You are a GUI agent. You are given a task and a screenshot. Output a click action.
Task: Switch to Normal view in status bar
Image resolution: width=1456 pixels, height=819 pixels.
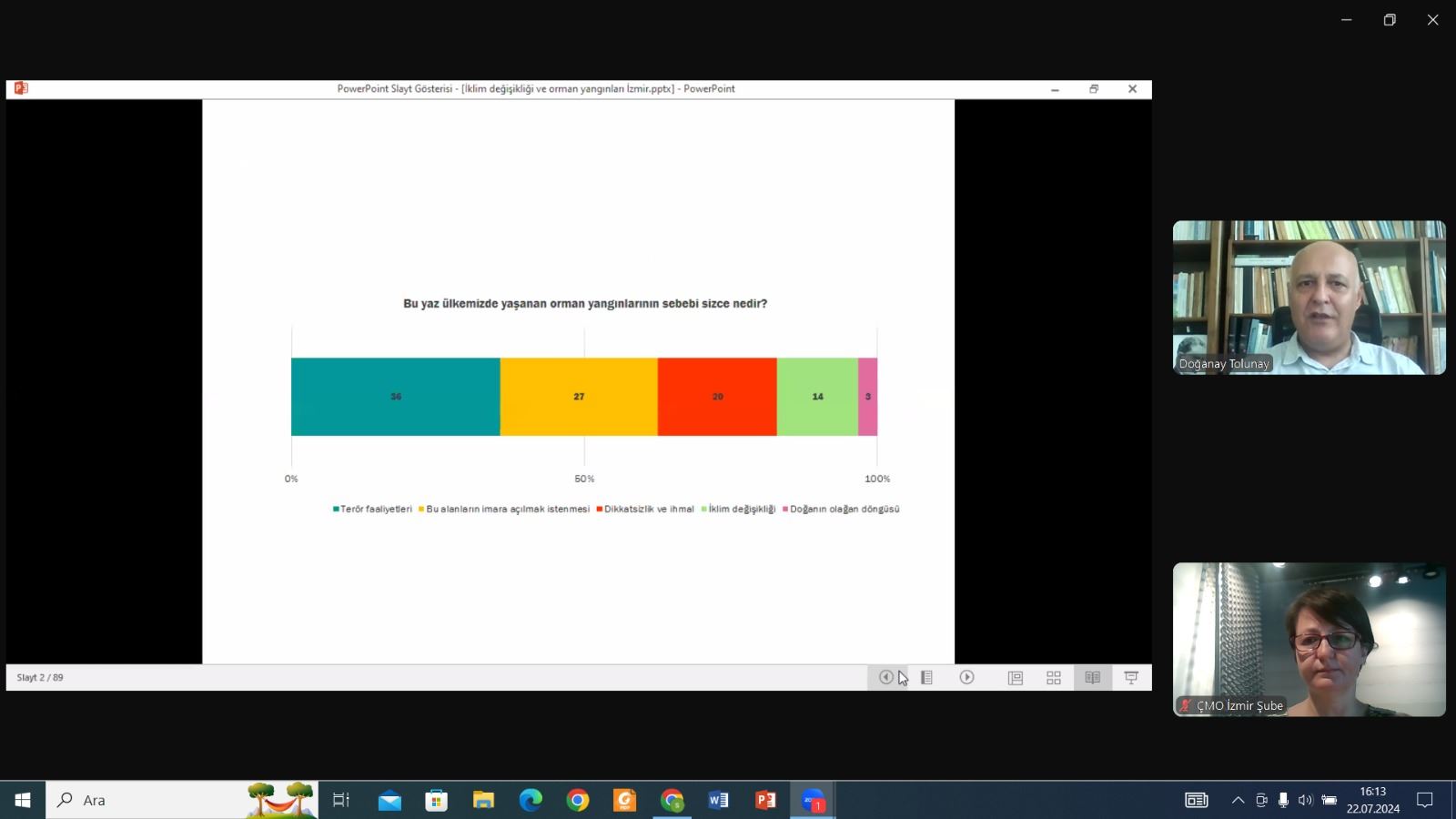[1016, 677]
